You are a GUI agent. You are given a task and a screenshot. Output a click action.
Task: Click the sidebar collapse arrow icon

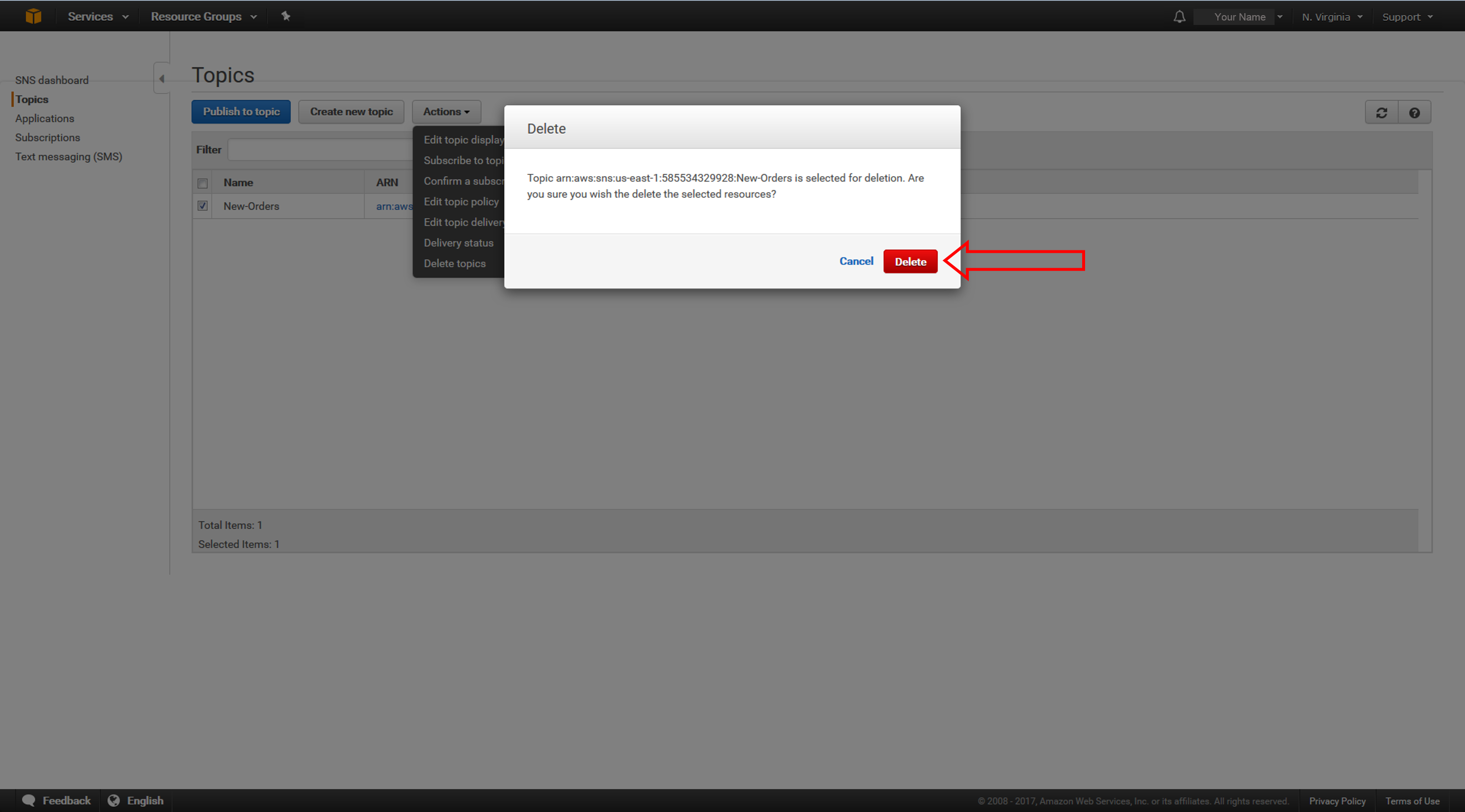(x=162, y=79)
